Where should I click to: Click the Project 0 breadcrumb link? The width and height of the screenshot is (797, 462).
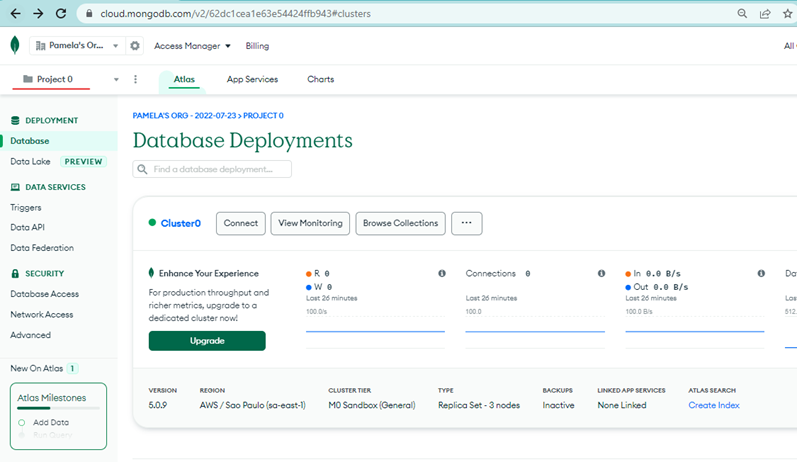coord(263,115)
